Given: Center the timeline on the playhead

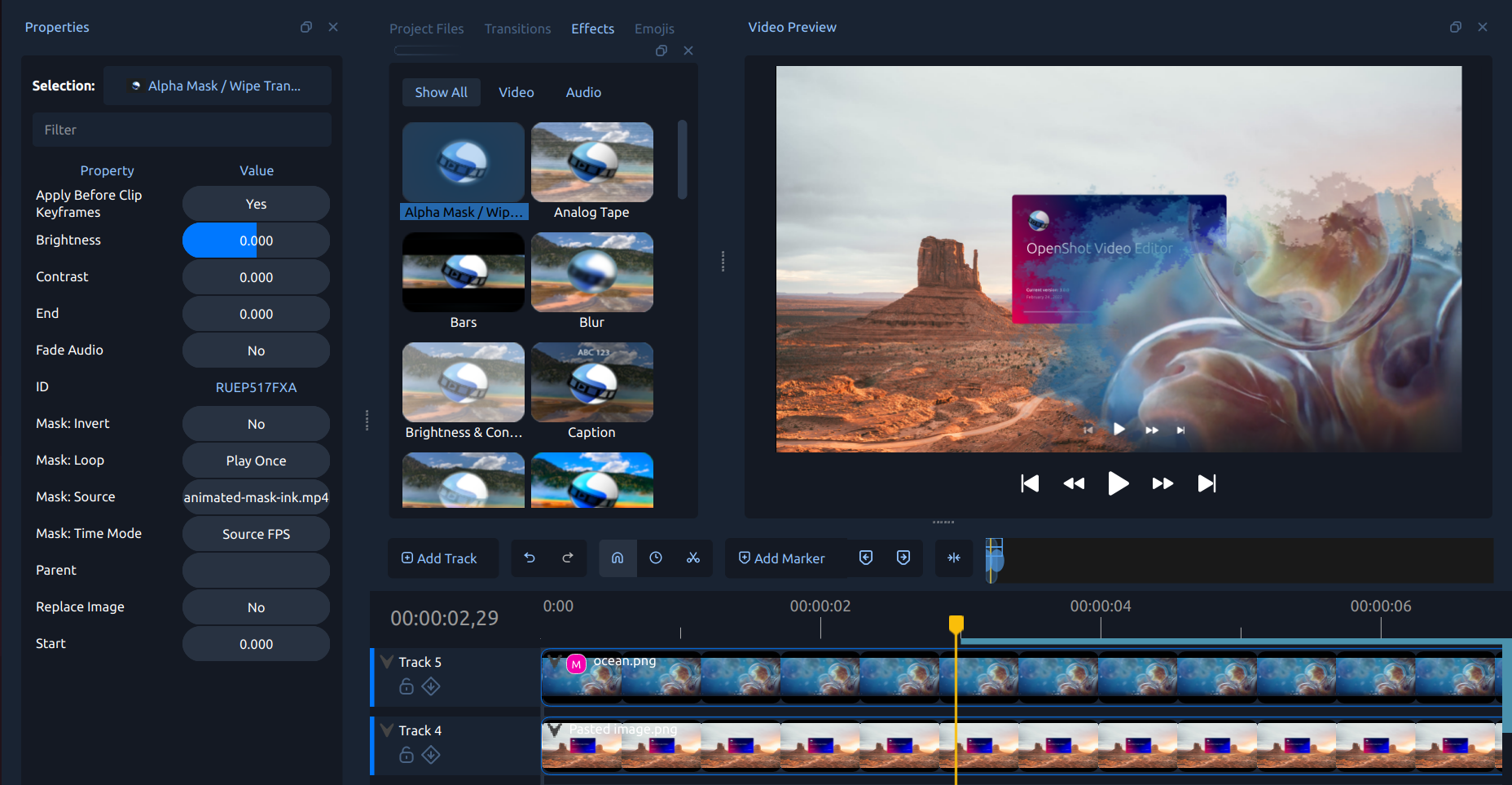Looking at the screenshot, I should (953, 558).
